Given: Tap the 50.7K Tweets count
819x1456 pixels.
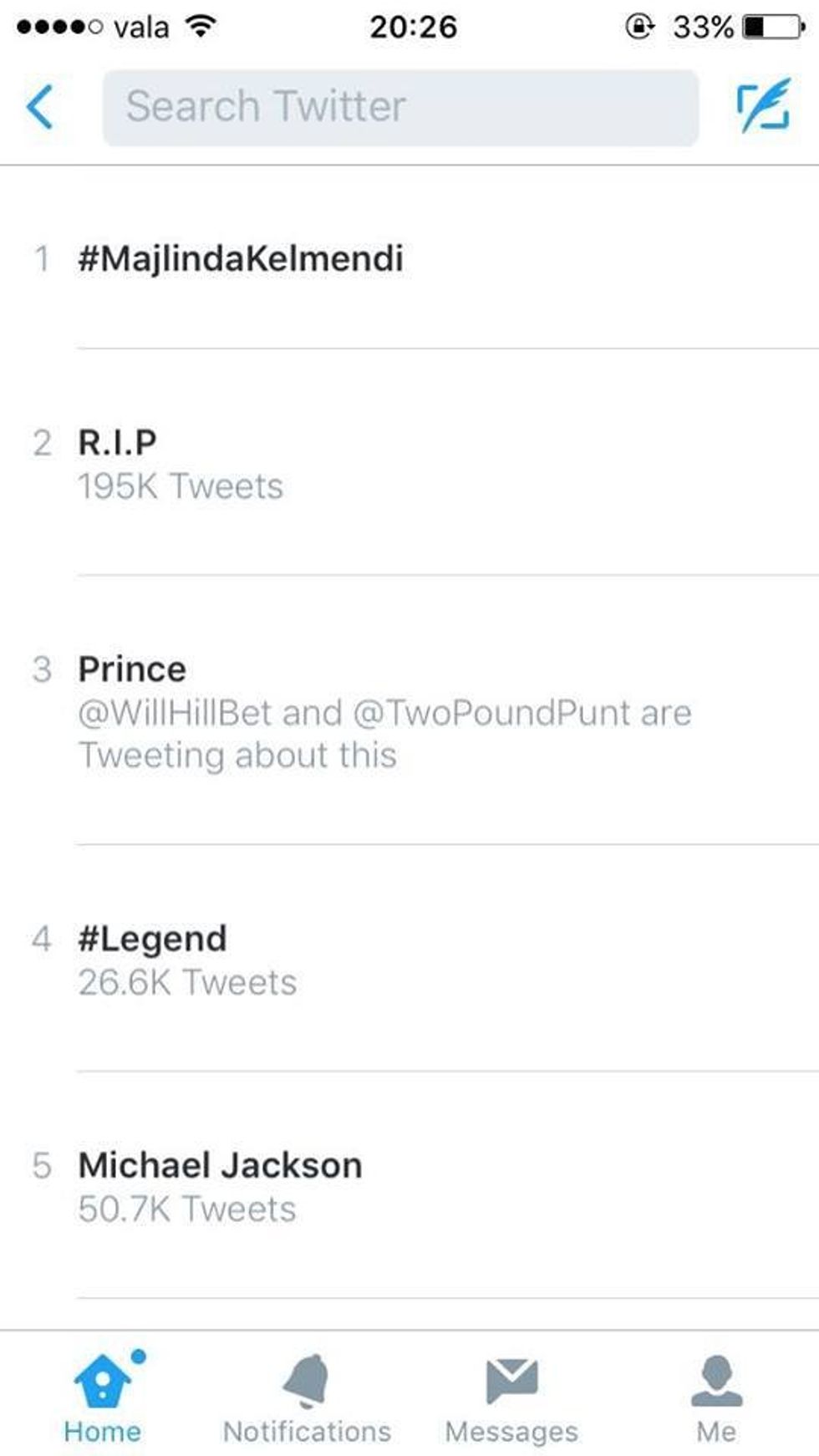Looking at the screenshot, I should [x=187, y=1209].
